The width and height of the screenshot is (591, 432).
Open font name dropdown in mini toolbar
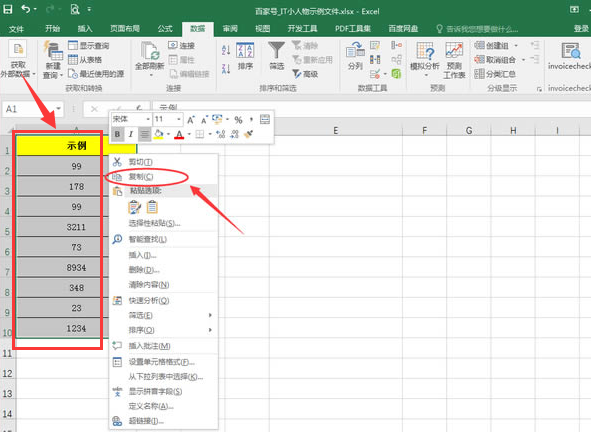point(148,119)
